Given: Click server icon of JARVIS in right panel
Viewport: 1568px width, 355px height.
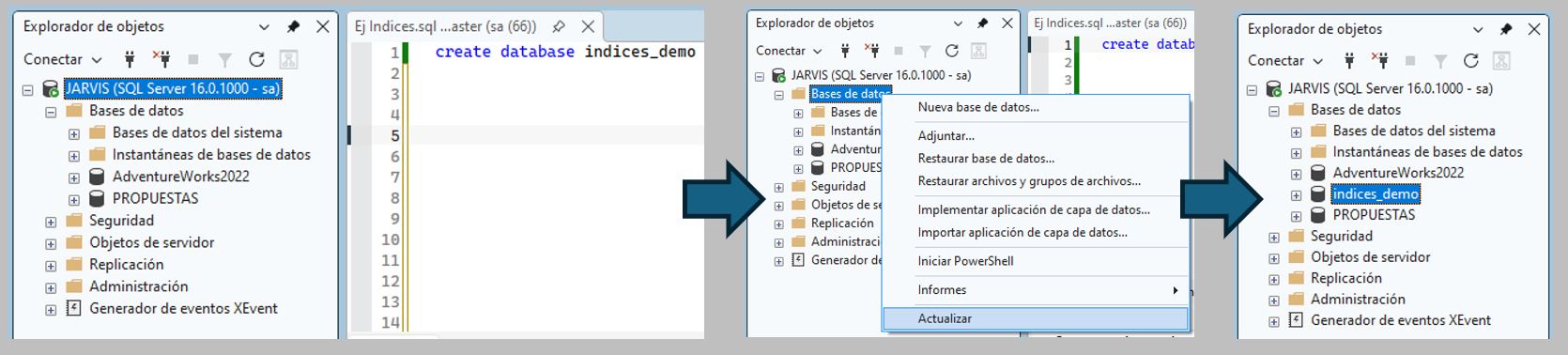Looking at the screenshot, I should [1274, 89].
